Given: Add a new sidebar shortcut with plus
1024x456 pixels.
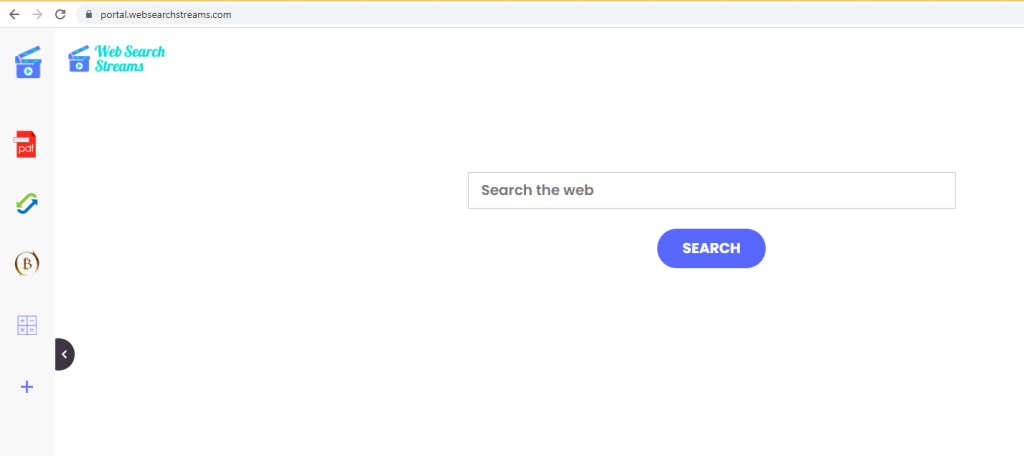Looking at the screenshot, I should click(x=27, y=387).
